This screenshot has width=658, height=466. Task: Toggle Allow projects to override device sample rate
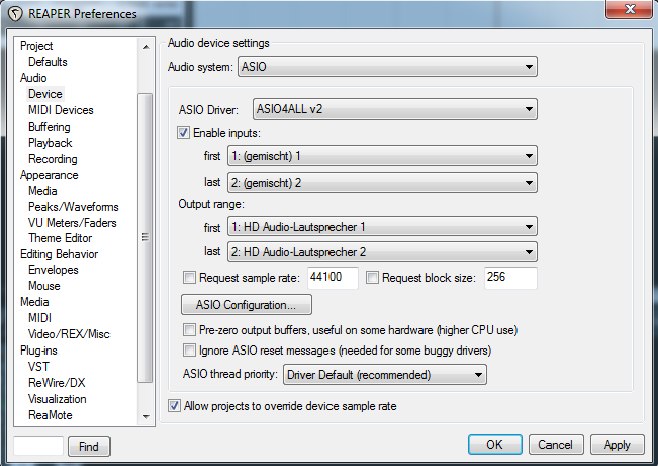coord(174,406)
